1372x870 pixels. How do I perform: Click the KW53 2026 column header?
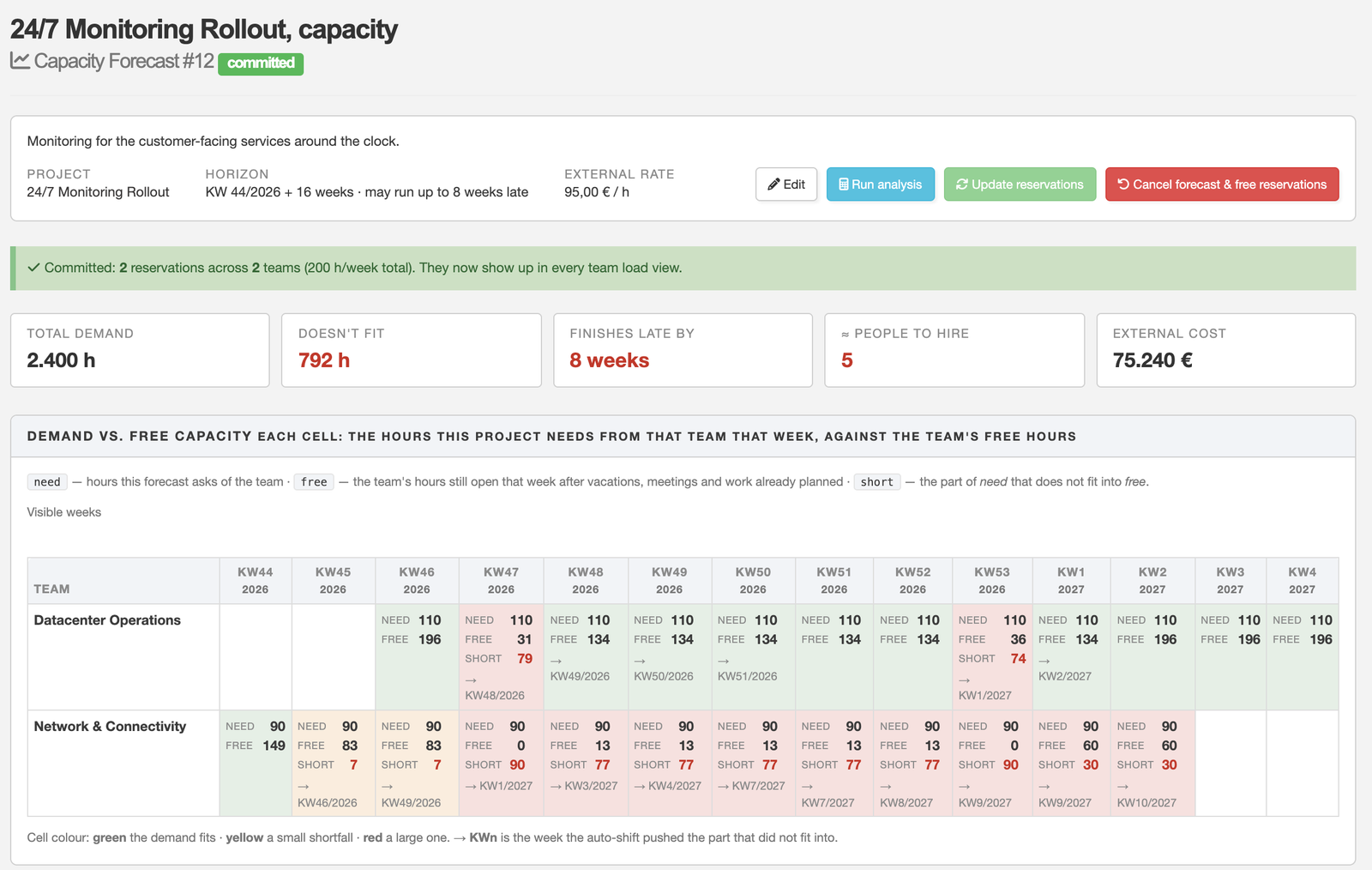pyautogui.click(x=992, y=581)
